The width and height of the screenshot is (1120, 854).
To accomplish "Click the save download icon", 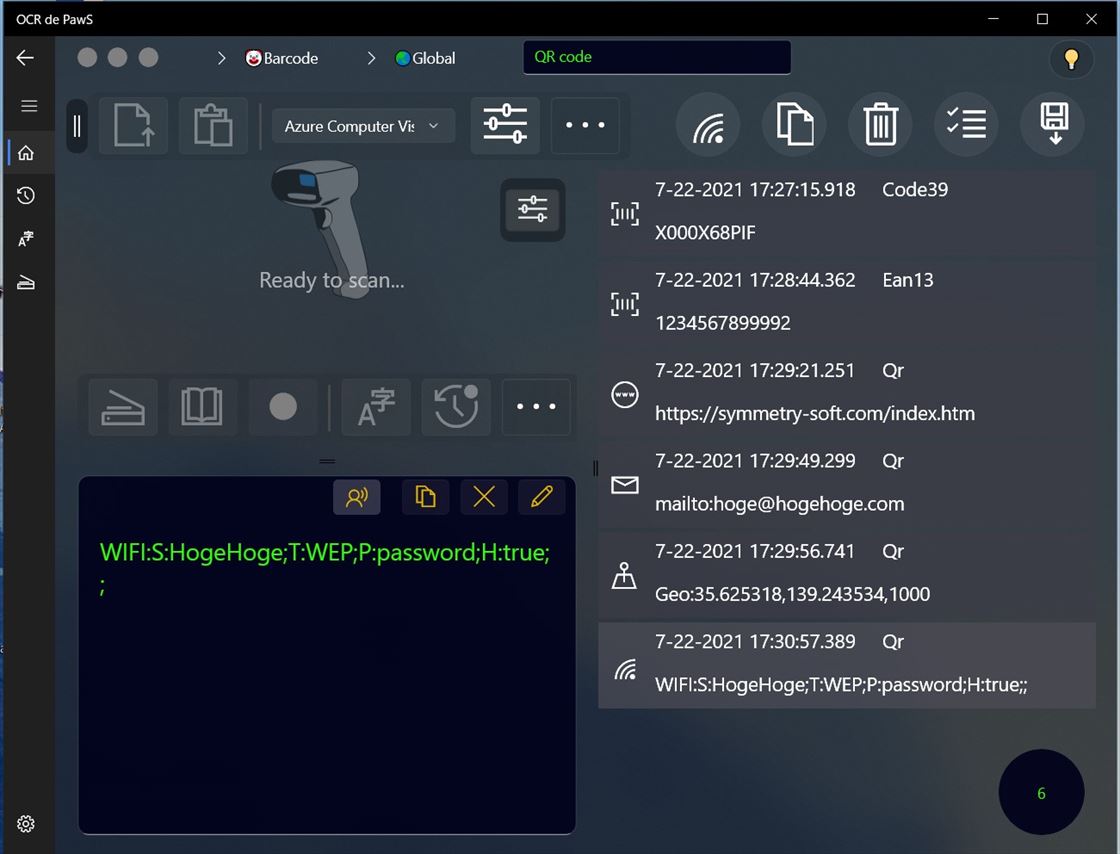I will pyautogui.click(x=1052, y=126).
